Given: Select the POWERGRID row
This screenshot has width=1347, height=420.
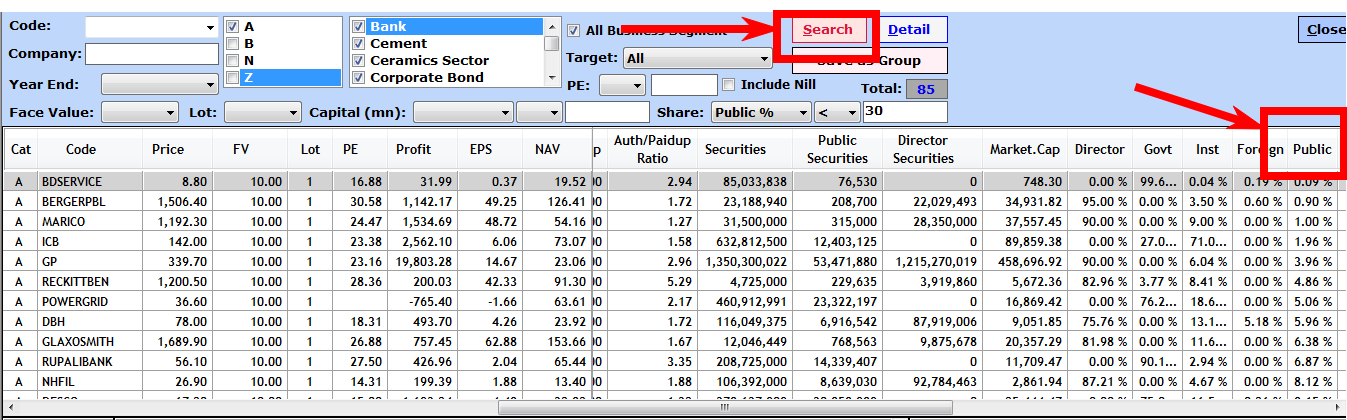Looking at the screenshot, I should click(671, 301).
